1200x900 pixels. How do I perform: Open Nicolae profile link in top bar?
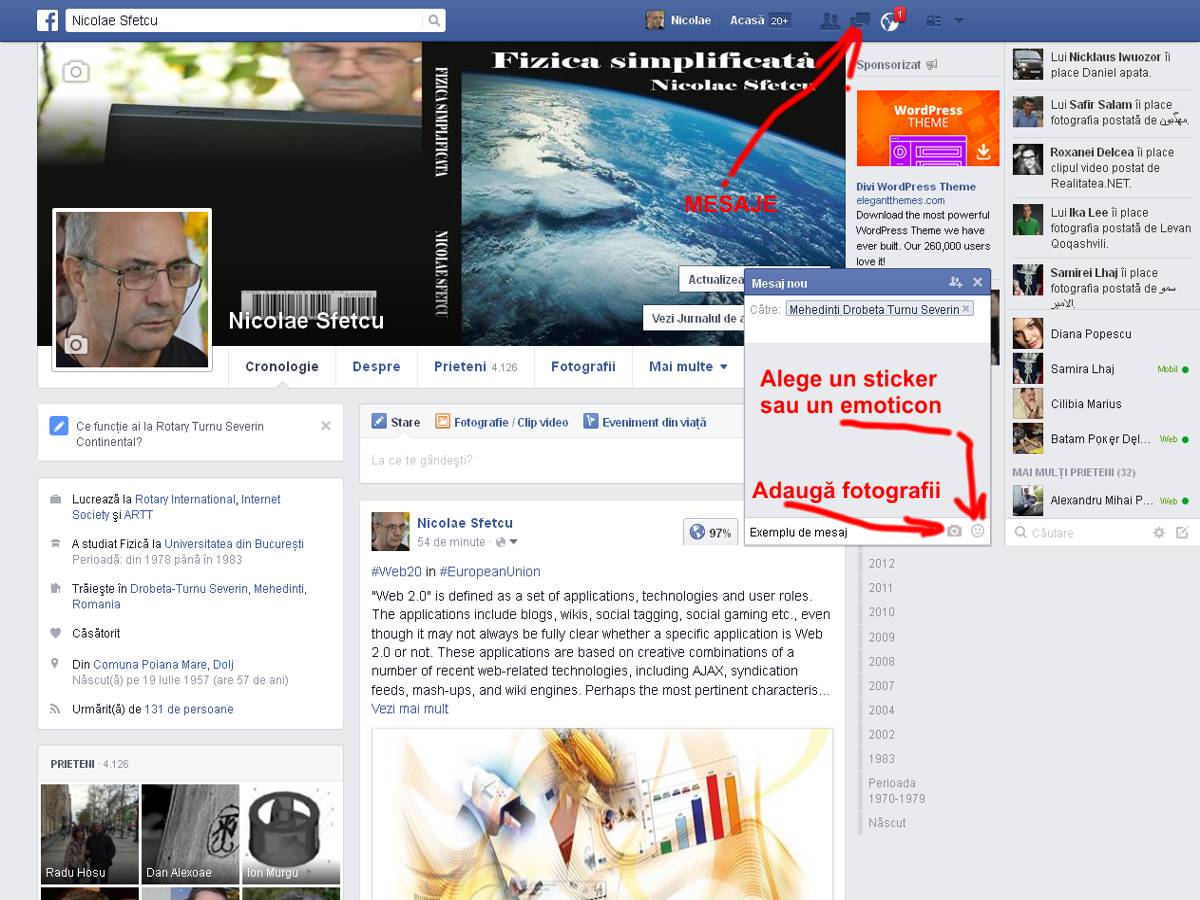(x=679, y=20)
